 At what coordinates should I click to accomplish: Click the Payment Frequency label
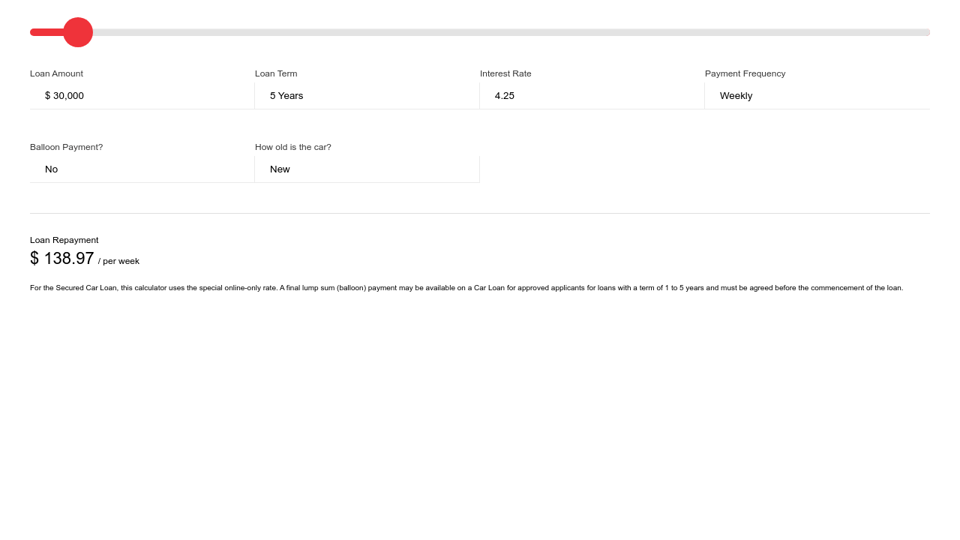[x=745, y=74]
